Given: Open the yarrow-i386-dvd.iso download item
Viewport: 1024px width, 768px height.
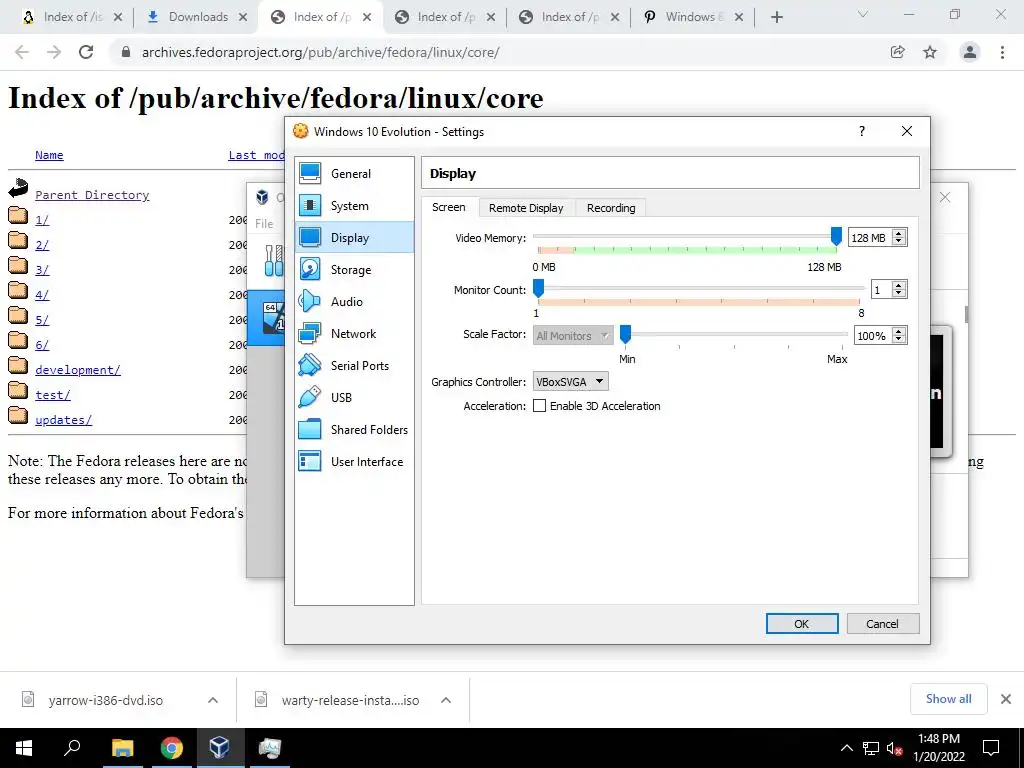Looking at the screenshot, I should click(x=104, y=700).
